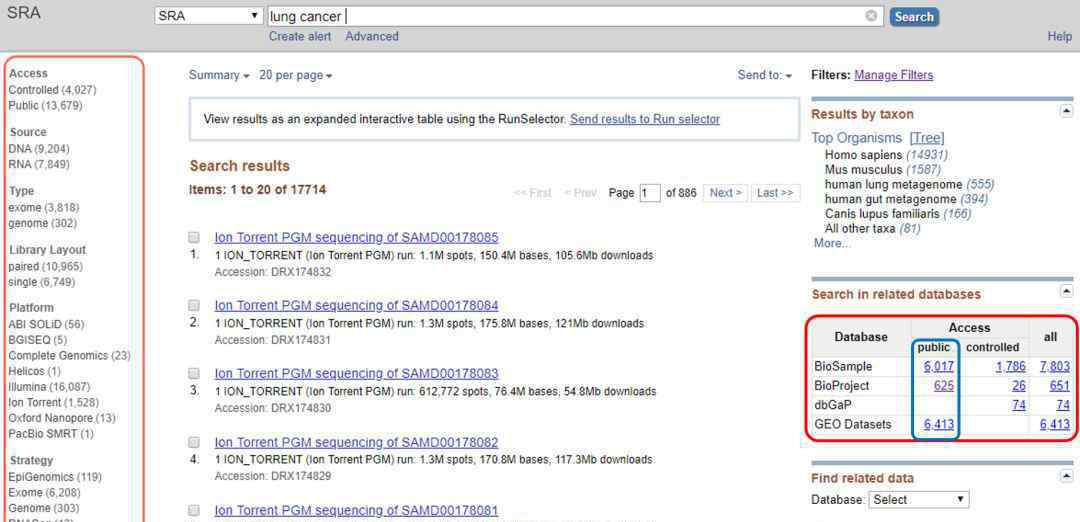
Task: Filter source by RNA
Action: (x=39, y=164)
